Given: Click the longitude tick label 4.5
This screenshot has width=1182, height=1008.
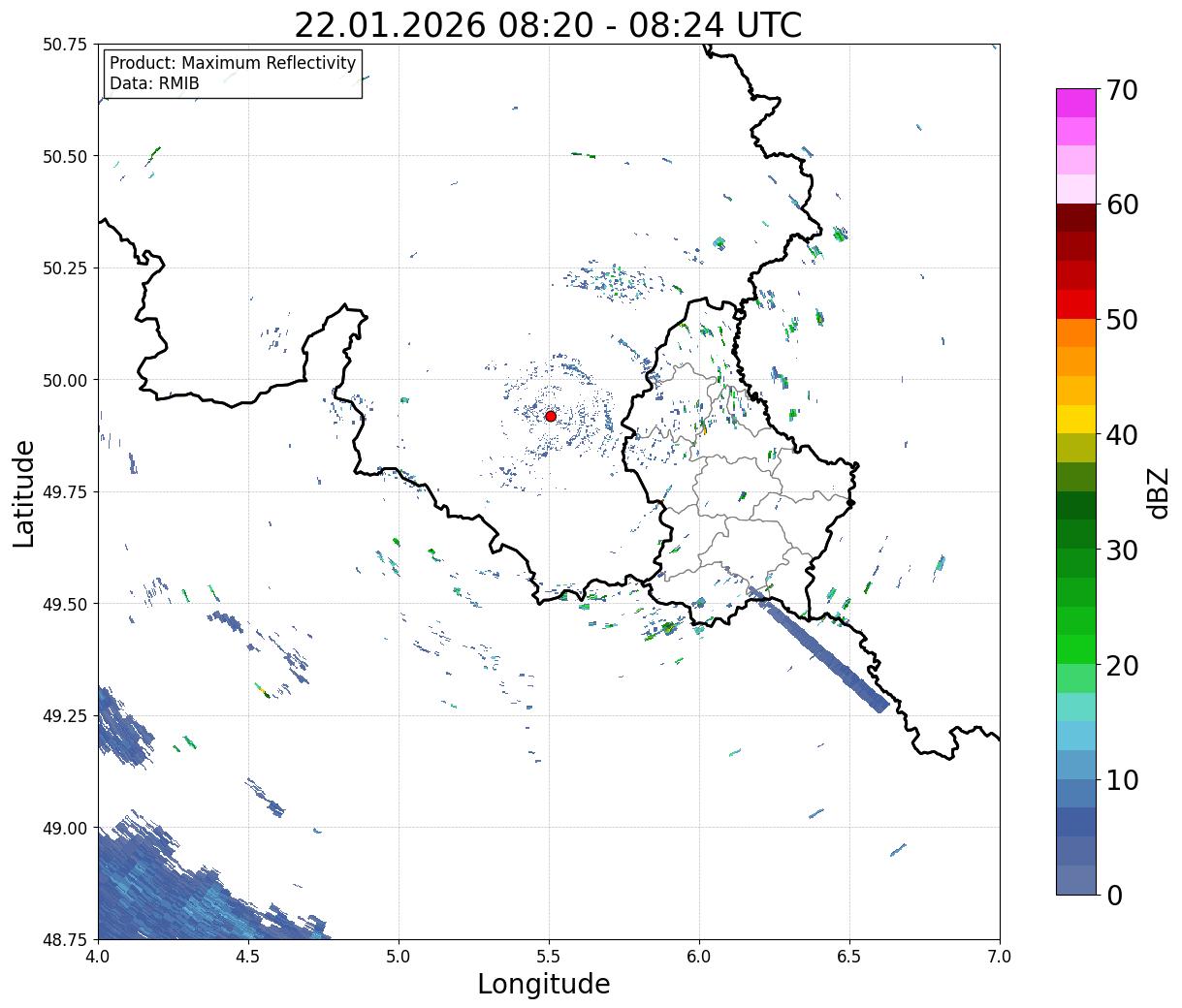Looking at the screenshot, I should pos(248,957).
